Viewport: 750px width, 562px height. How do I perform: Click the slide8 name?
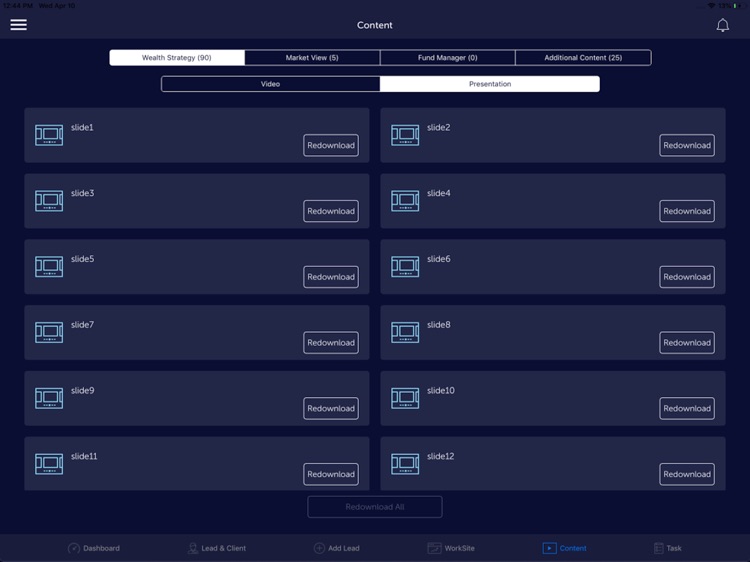coord(439,324)
